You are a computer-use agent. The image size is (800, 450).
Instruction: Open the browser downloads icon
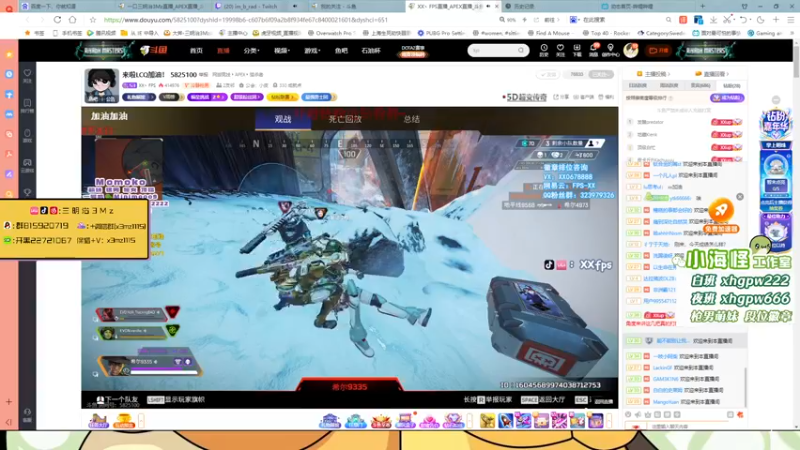click(x=713, y=20)
